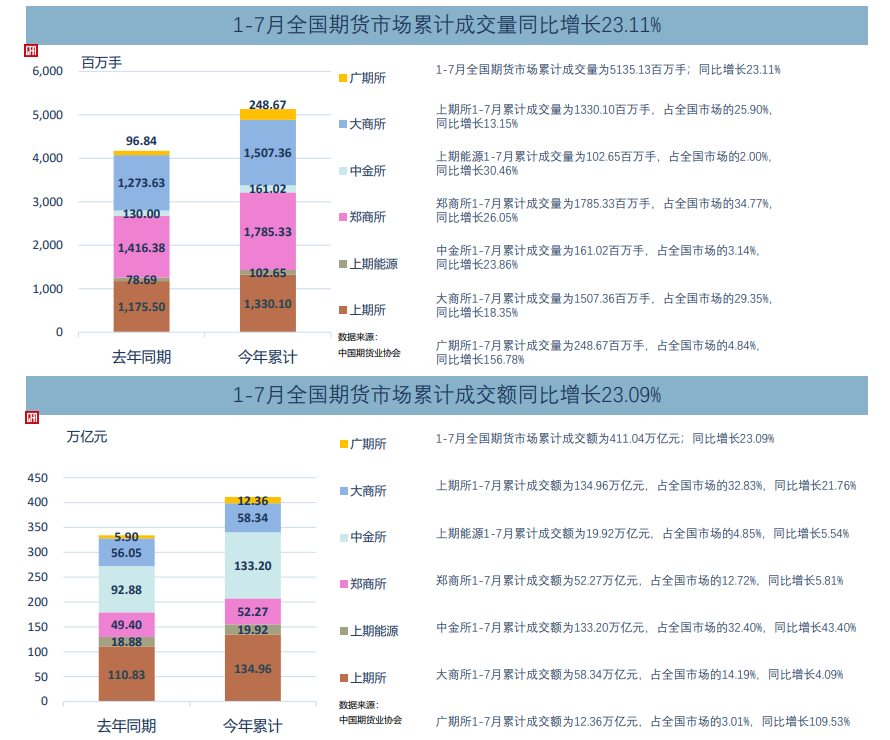
Task: Click the 万亿元 unit label
Action: click(86, 437)
